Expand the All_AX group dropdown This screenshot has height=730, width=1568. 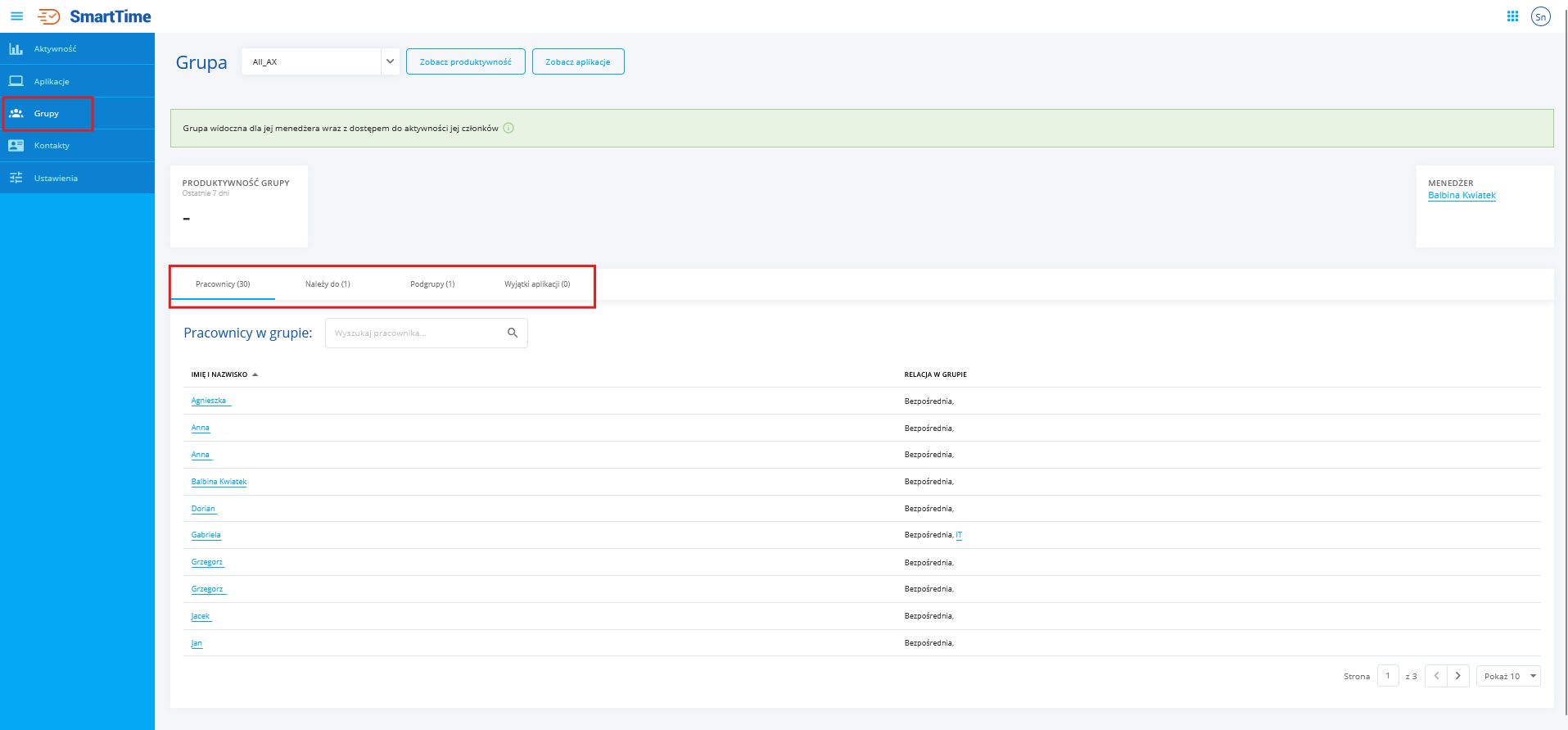click(390, 61)
